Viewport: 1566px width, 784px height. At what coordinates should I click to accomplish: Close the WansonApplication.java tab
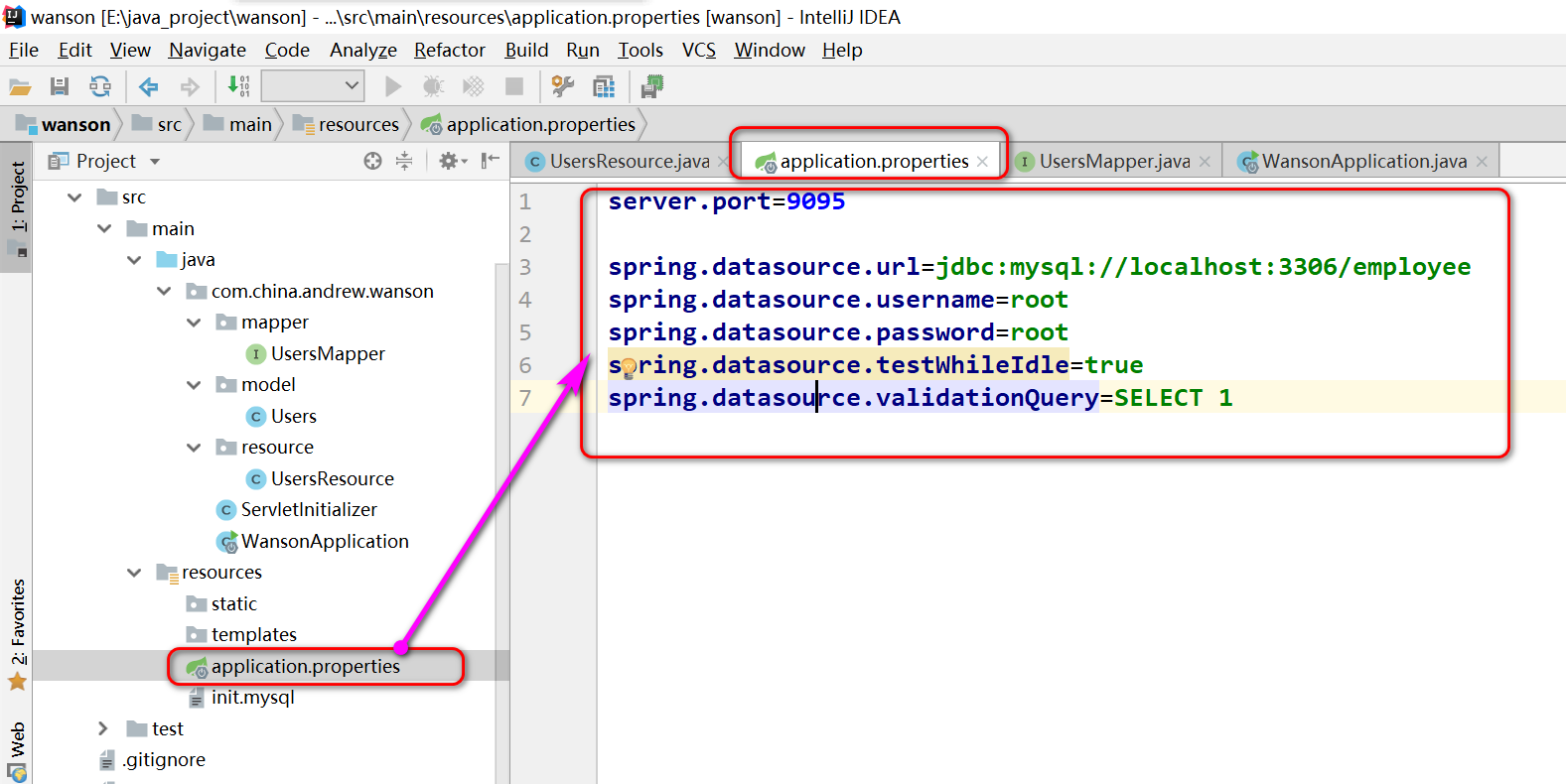1482,162
